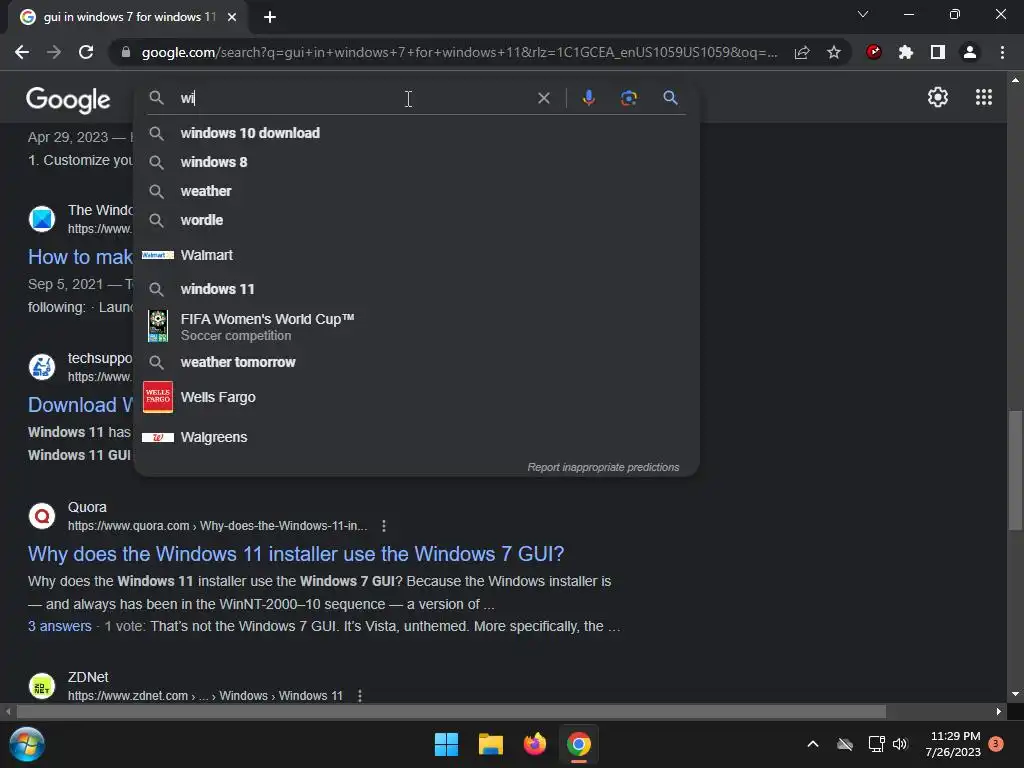
Task: Click the browser forward arrow
Action: [x=54, y=52]
